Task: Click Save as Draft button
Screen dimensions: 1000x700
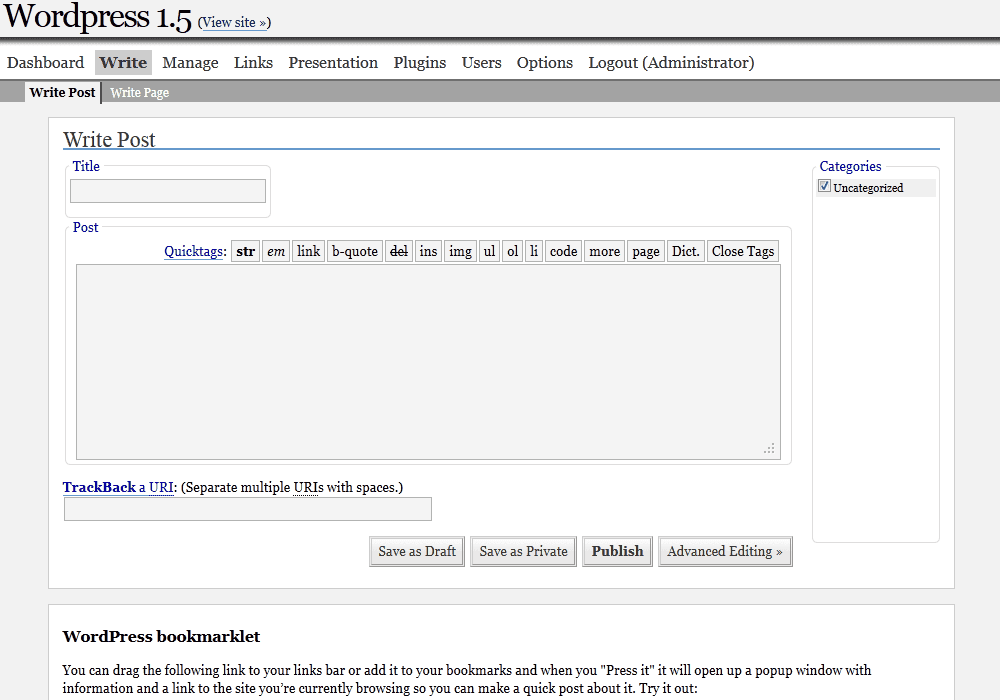Action: [417, 551]
